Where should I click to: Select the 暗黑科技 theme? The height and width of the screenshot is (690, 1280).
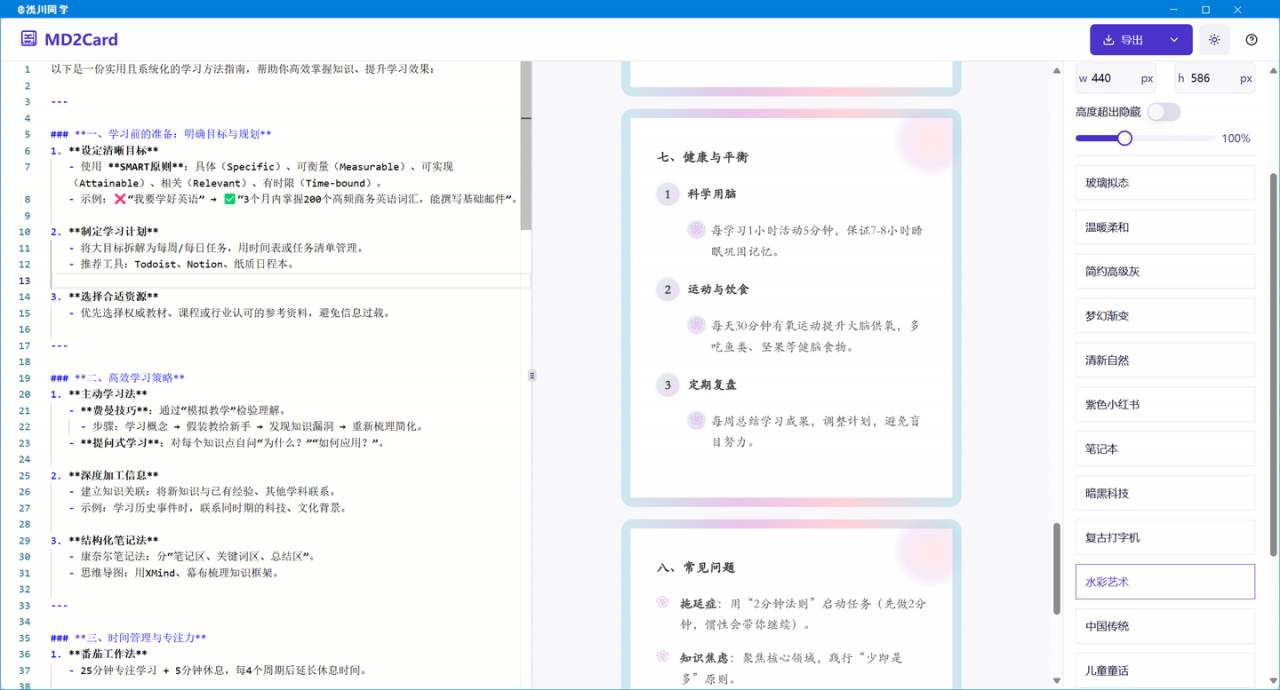[1165, 493]
